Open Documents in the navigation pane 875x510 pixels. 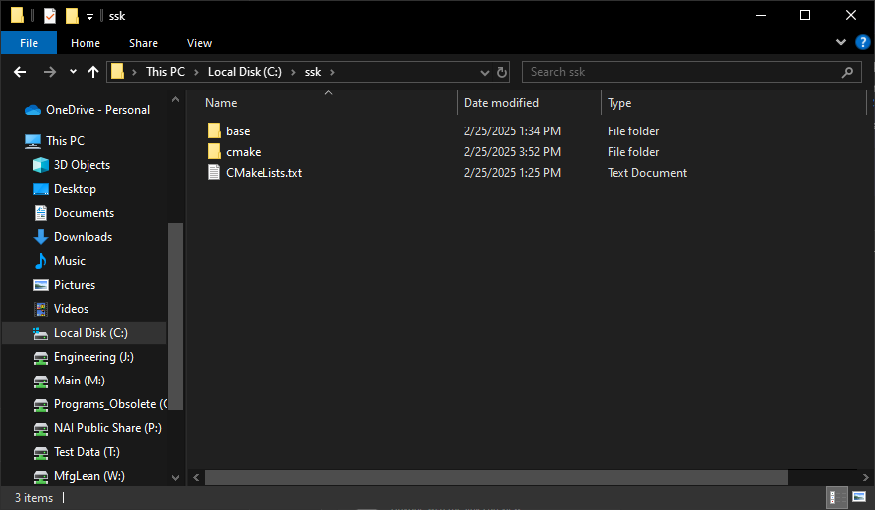(84, 213)
